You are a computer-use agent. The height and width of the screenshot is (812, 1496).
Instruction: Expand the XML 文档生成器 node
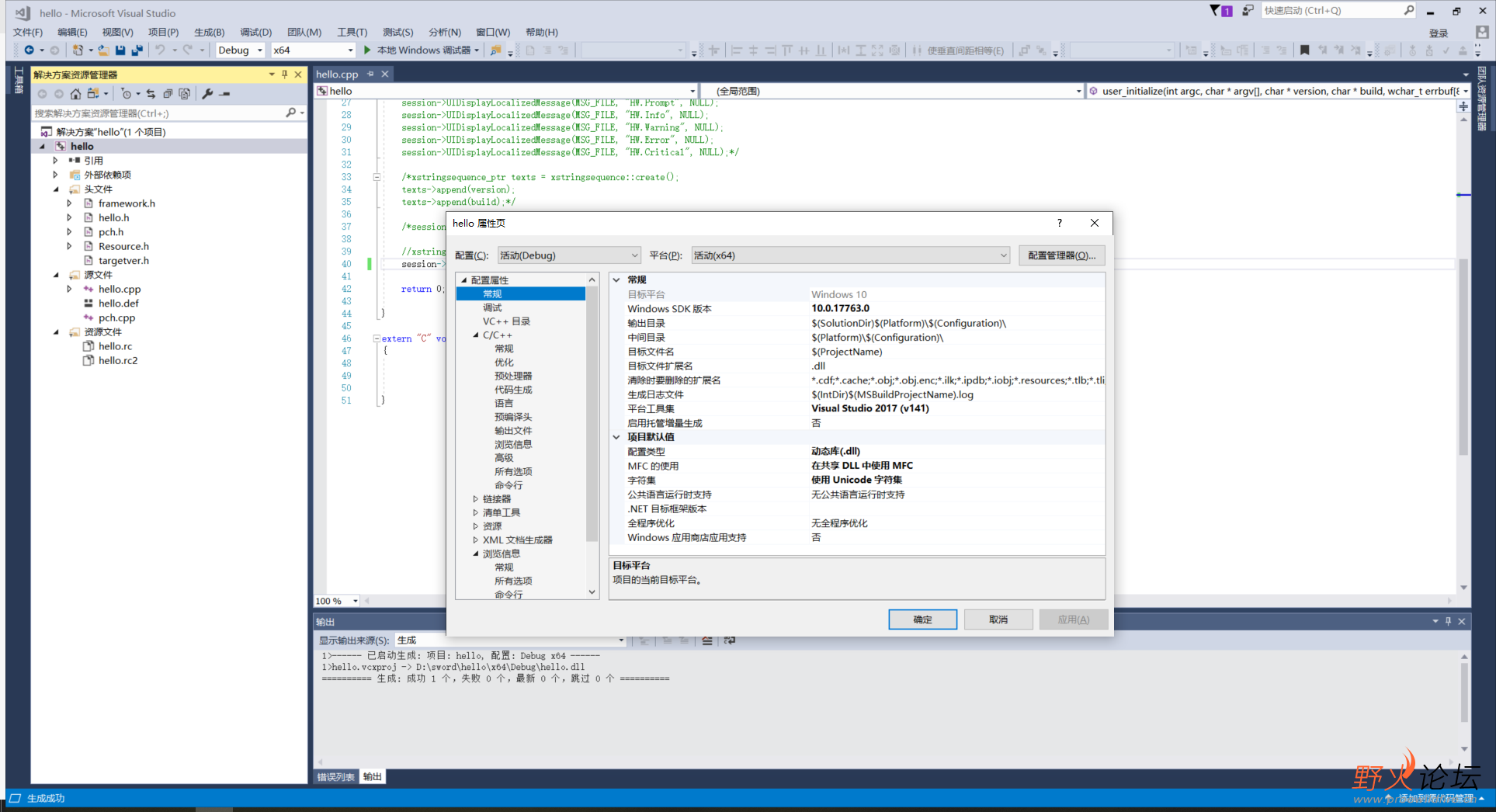point(476,540)
